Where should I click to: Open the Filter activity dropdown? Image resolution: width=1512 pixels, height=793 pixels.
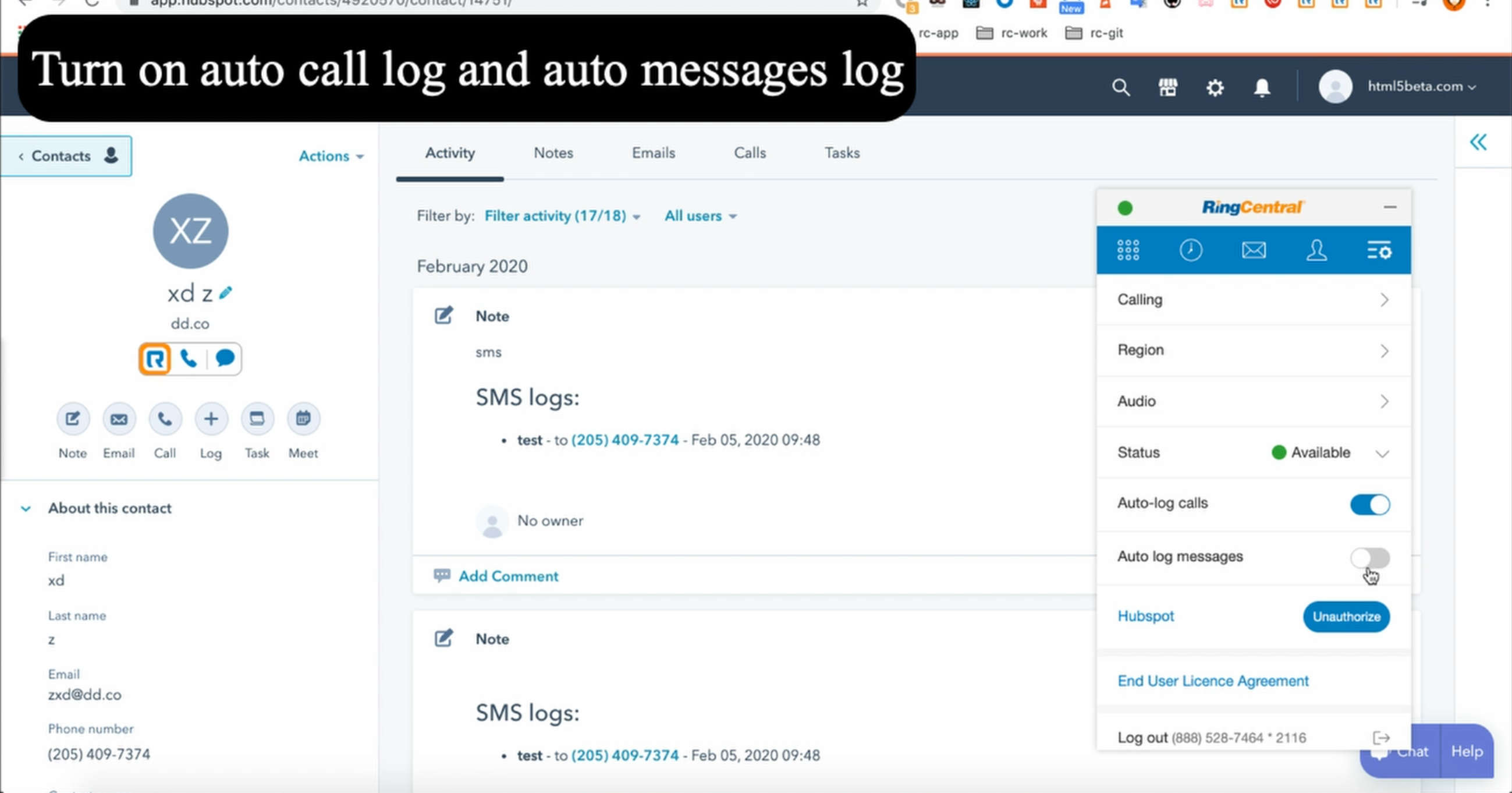click(562, 216)
